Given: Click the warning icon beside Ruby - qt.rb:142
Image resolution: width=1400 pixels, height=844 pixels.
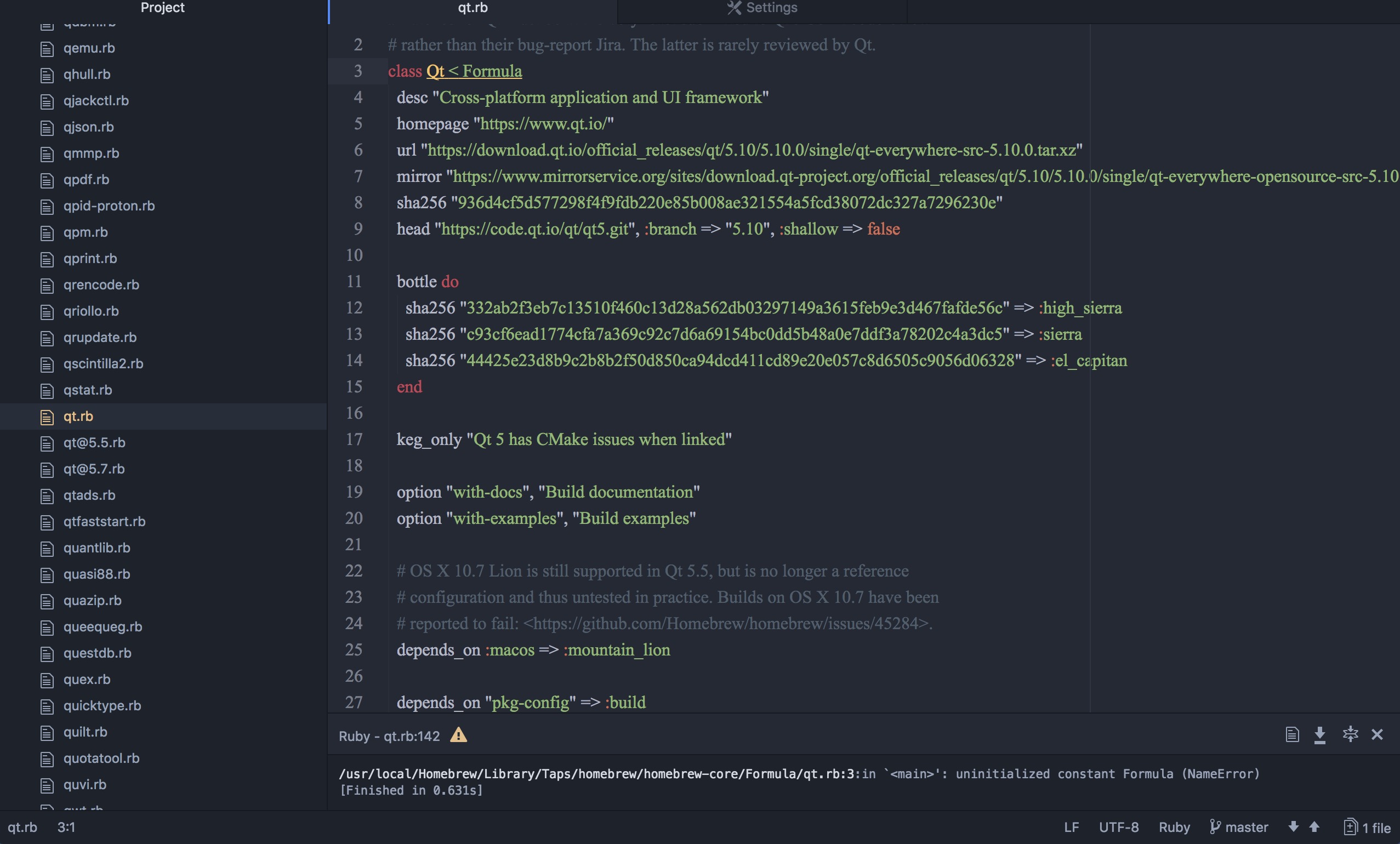Looking at the screenshot, I should [458, 736].
